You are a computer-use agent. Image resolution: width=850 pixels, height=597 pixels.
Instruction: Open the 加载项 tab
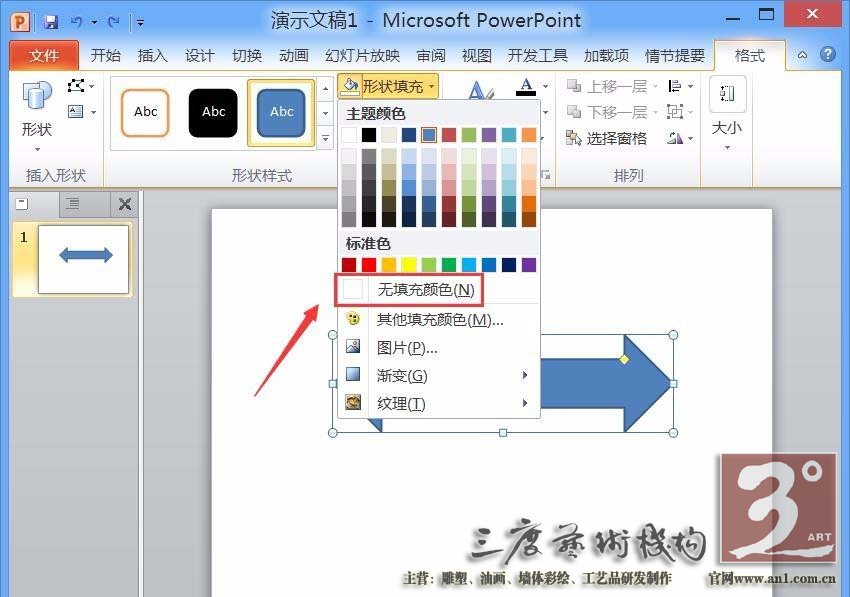(606, 55)
